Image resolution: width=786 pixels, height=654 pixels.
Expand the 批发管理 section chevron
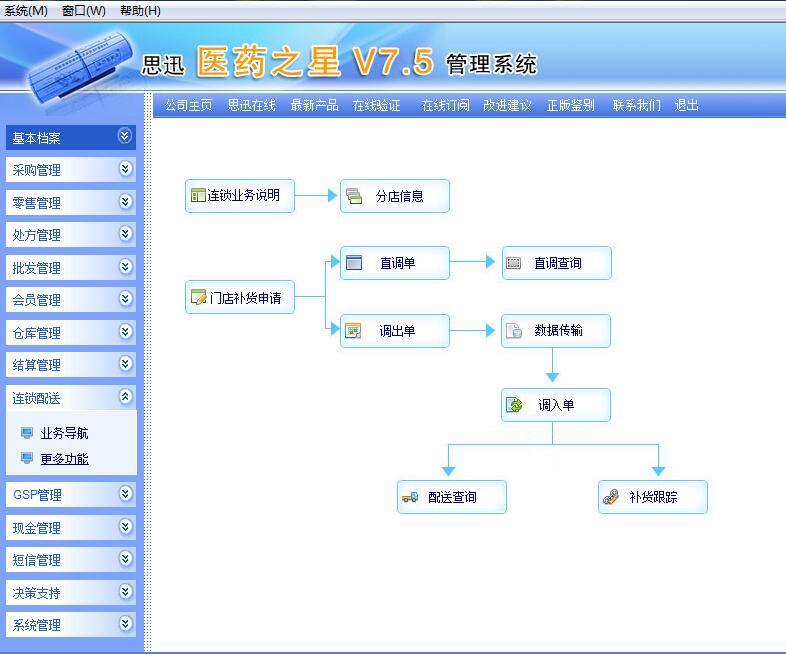point(125,266)
